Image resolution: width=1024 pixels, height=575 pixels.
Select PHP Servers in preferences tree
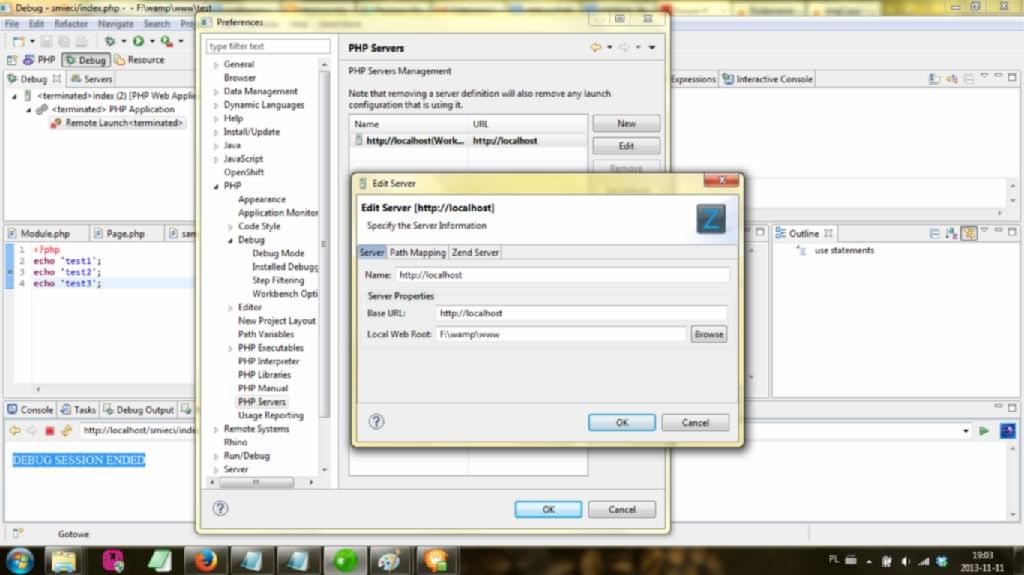click(x=261, y=402)
